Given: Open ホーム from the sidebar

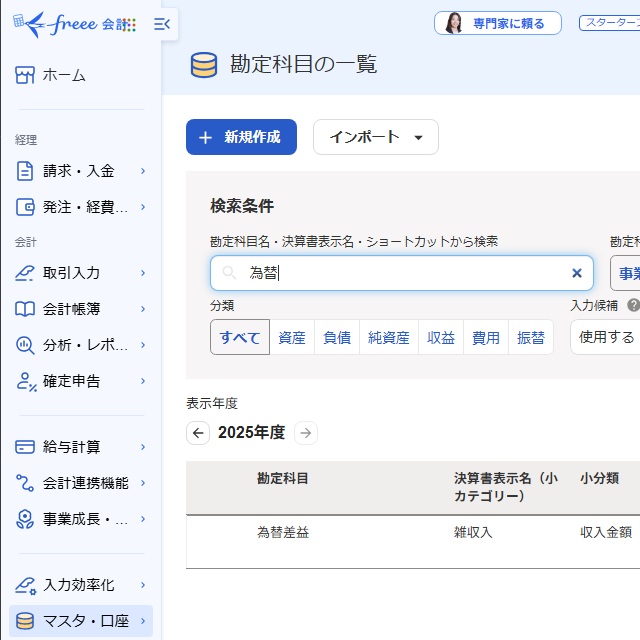Looking at the screenshot, I should [x=64, y=75].
